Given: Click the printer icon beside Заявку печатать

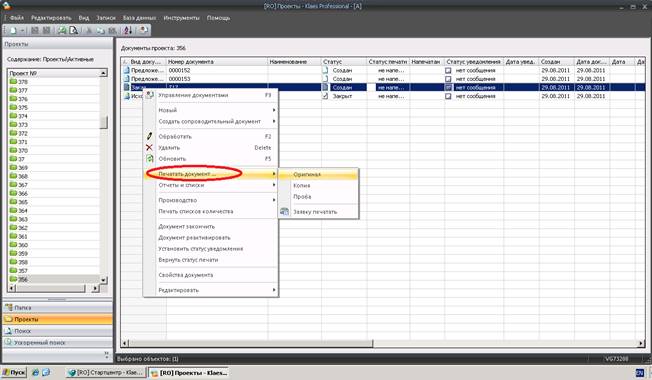Looking at the screenshot, I should click(284, 212).
